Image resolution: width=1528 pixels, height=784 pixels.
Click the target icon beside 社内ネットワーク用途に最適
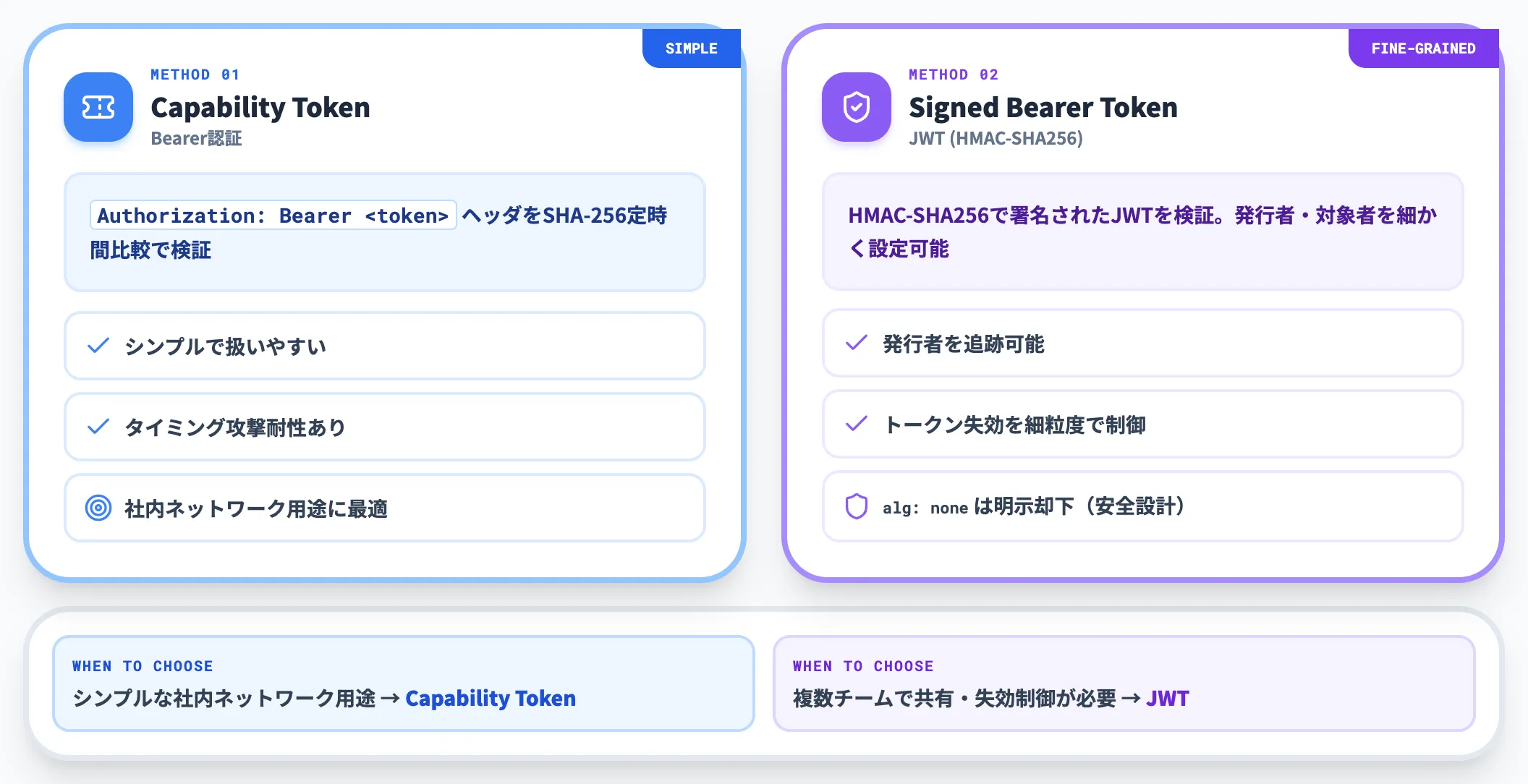98,508
